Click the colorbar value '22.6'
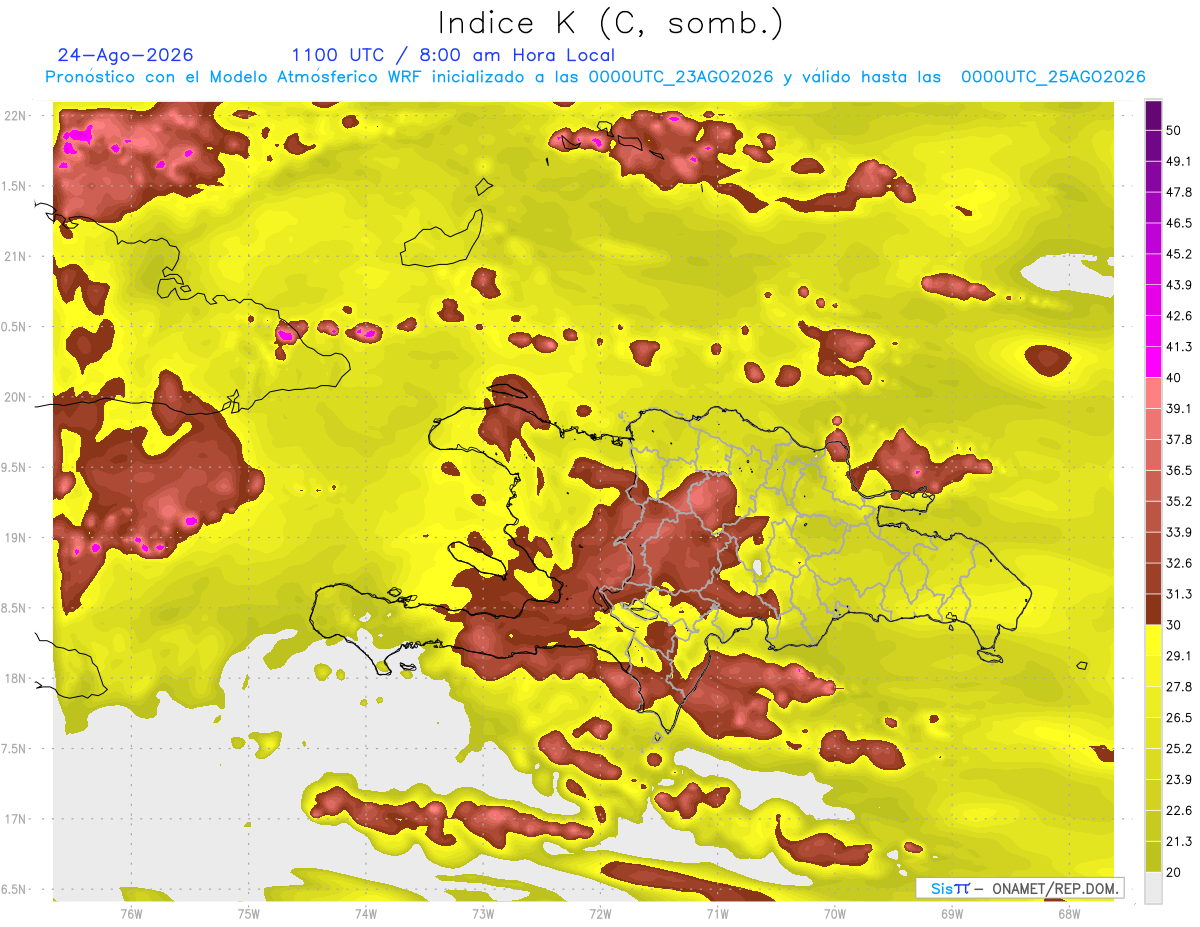Viewport: 1200px width, 927px height. [x=1179, y=810]
